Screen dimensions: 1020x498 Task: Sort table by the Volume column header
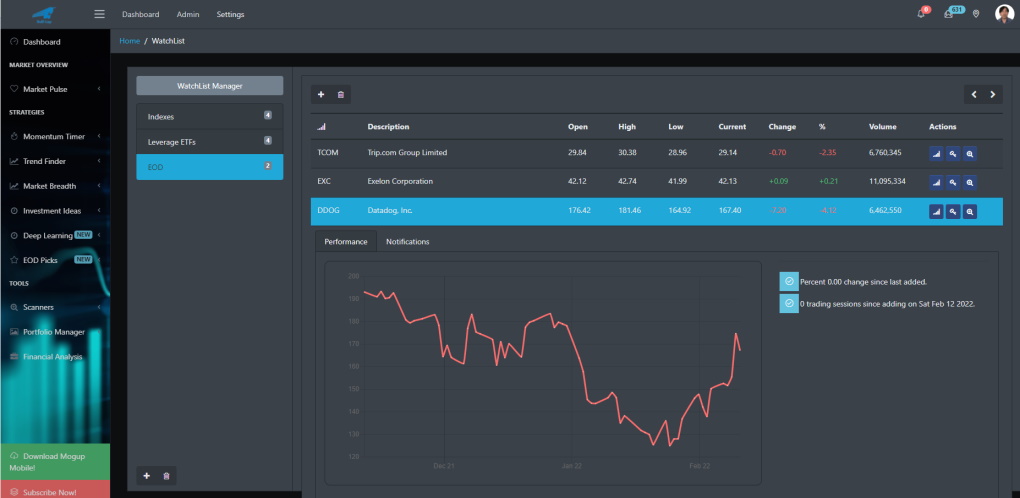(x=882, y=127)
